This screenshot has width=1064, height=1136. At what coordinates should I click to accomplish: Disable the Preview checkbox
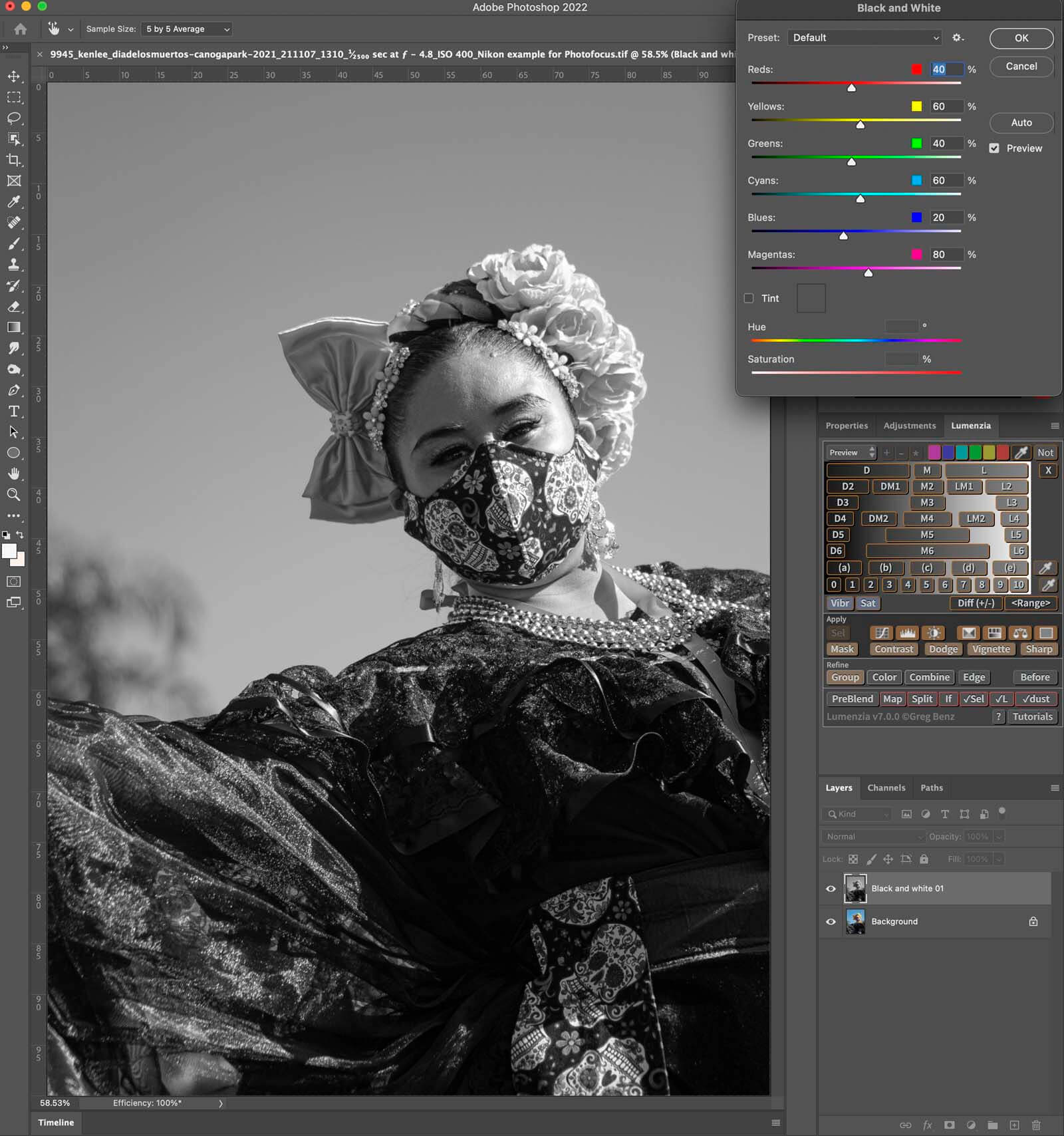tap(994, 148)
